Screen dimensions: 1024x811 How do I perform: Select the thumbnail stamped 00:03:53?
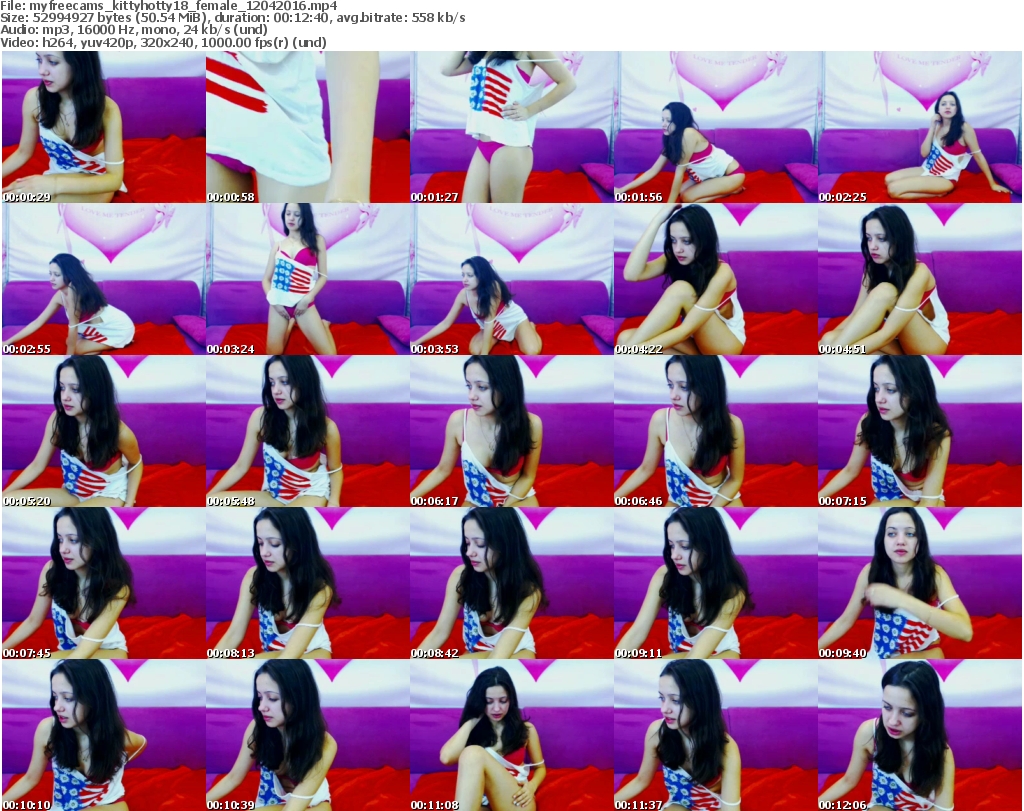[x=511, y=279]
